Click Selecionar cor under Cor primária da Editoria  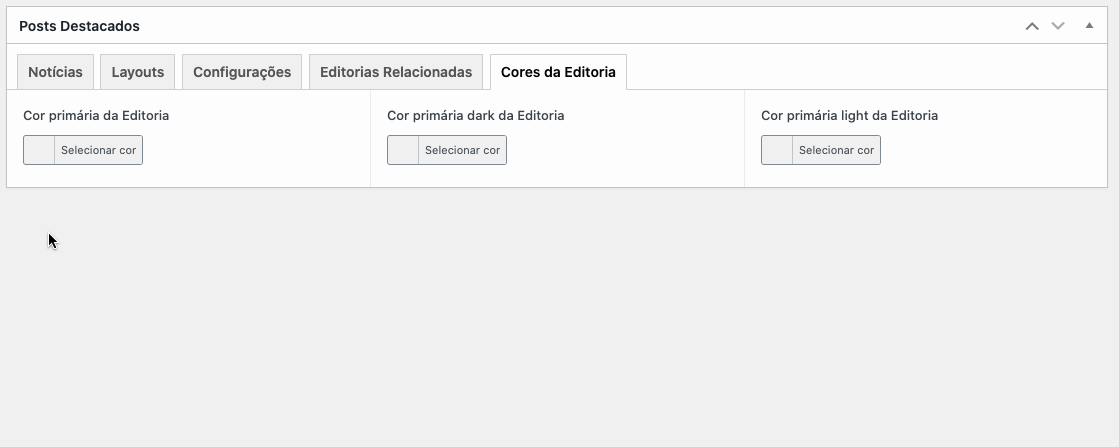click(98, 150)
